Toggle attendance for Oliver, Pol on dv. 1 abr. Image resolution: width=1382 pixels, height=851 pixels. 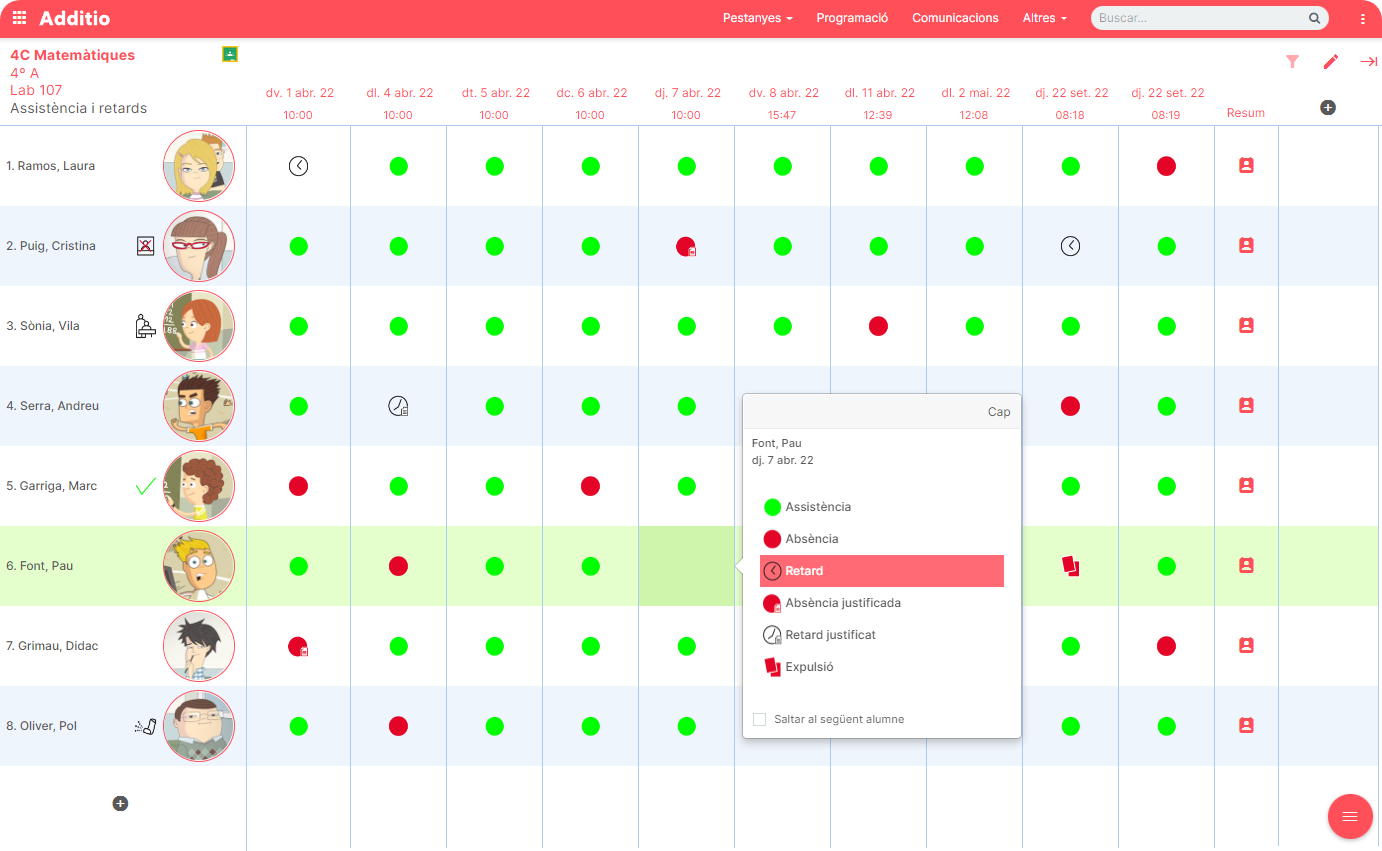298,725
